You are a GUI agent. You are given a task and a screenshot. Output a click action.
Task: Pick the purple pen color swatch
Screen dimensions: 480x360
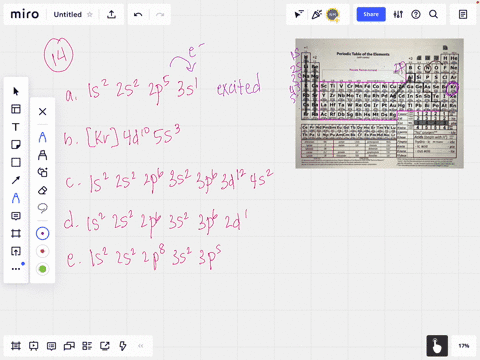pyautogui.click(x=42, y=234)
